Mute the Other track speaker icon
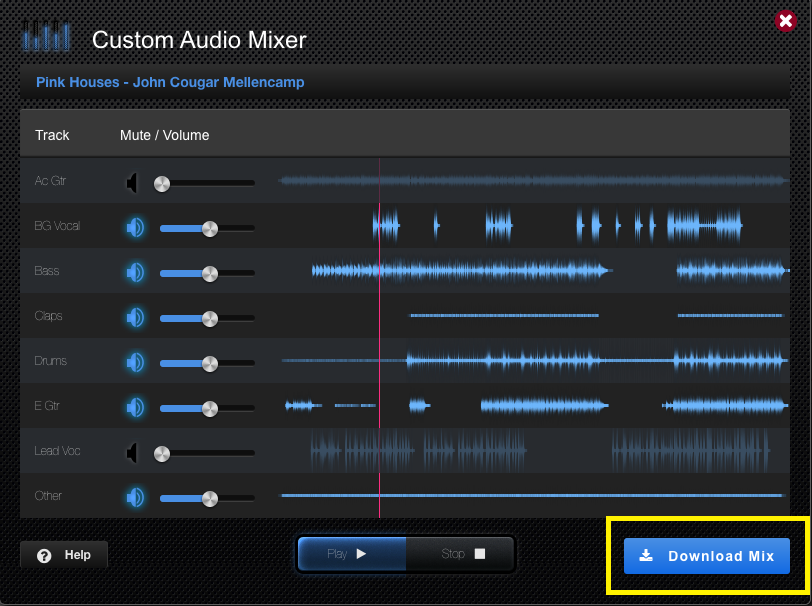 point(135,498)
